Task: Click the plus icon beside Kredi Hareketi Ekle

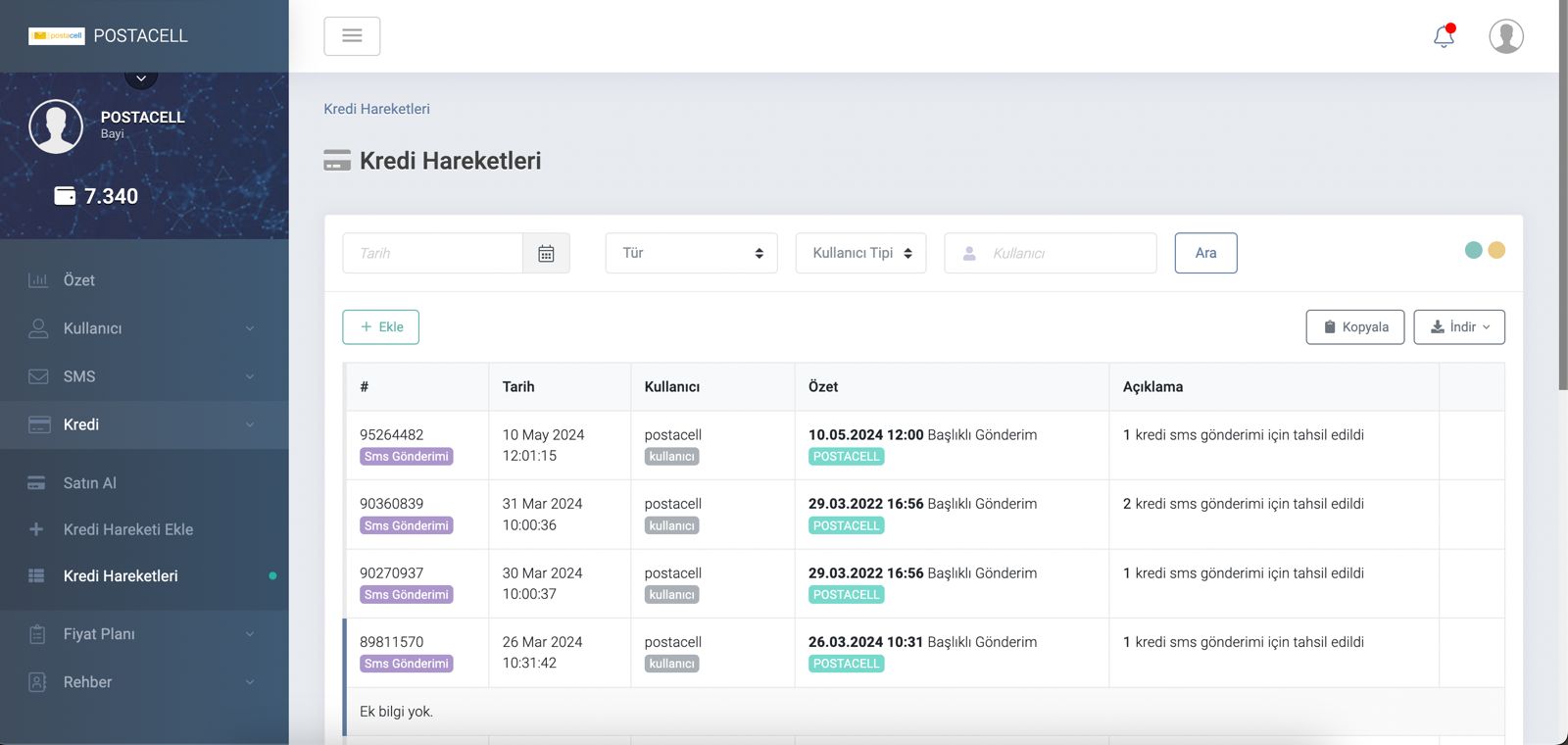Action: click(36, 529)
